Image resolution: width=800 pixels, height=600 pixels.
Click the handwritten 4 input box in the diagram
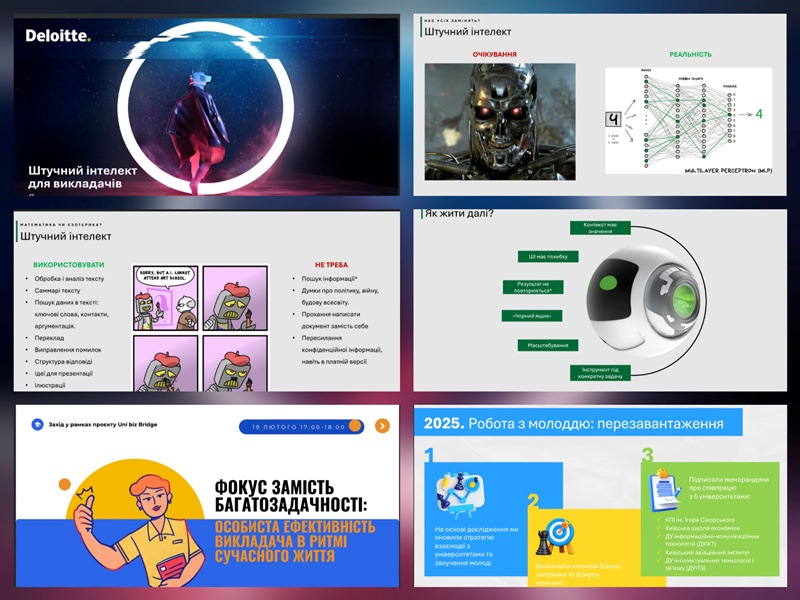coord(613,119)
